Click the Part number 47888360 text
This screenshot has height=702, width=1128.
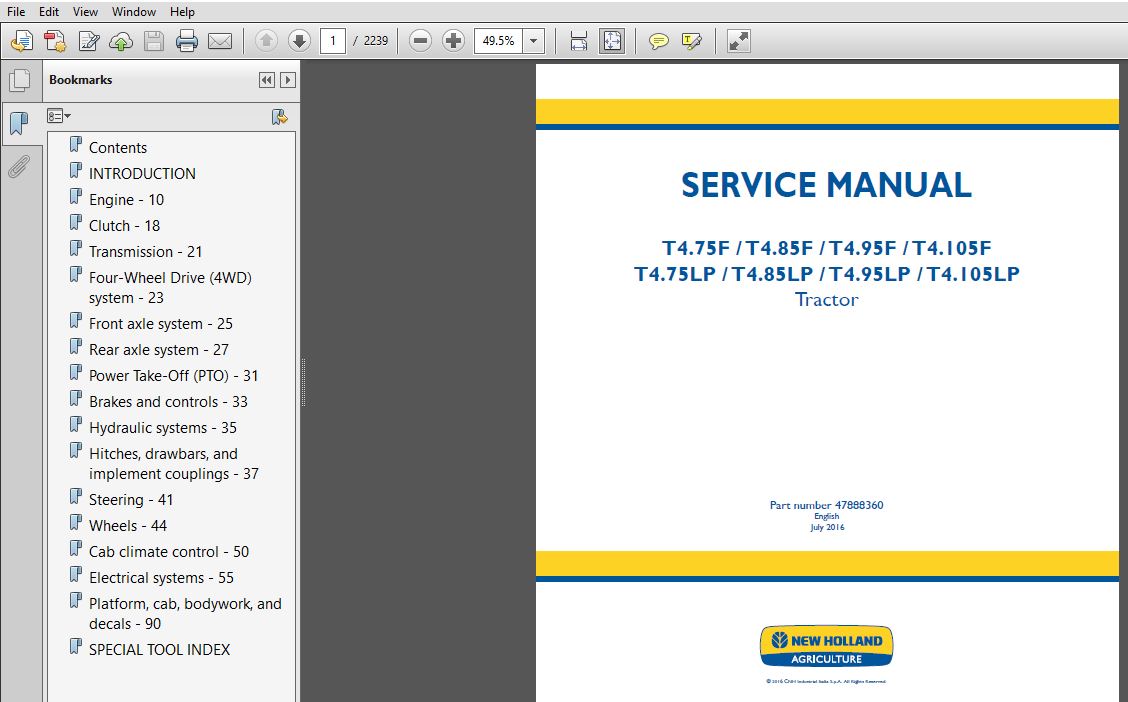pos(827,505)
